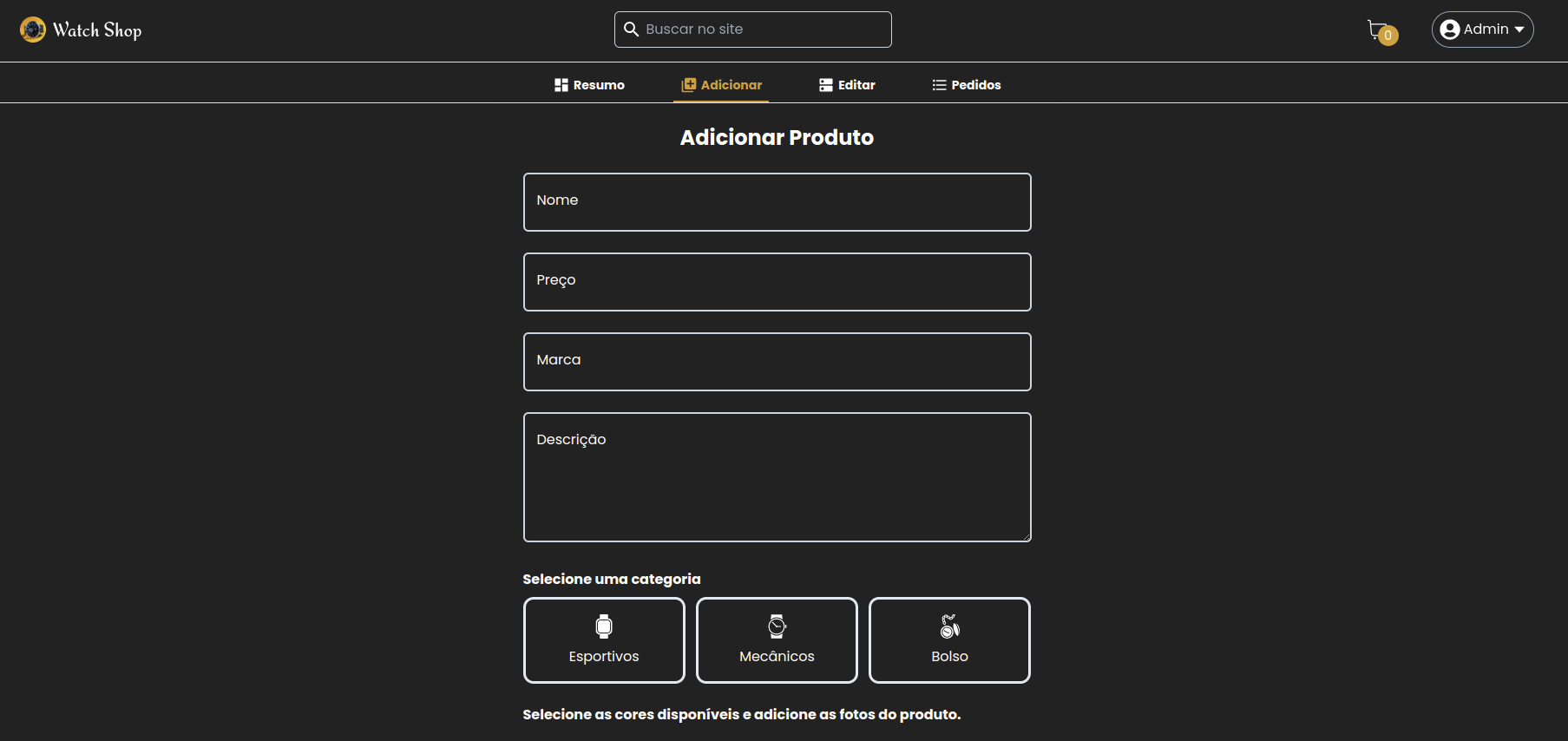The width and height of the screenshot is (1568, 741).
Task: Open the shopping cart icon
Action: [1376, 30]
